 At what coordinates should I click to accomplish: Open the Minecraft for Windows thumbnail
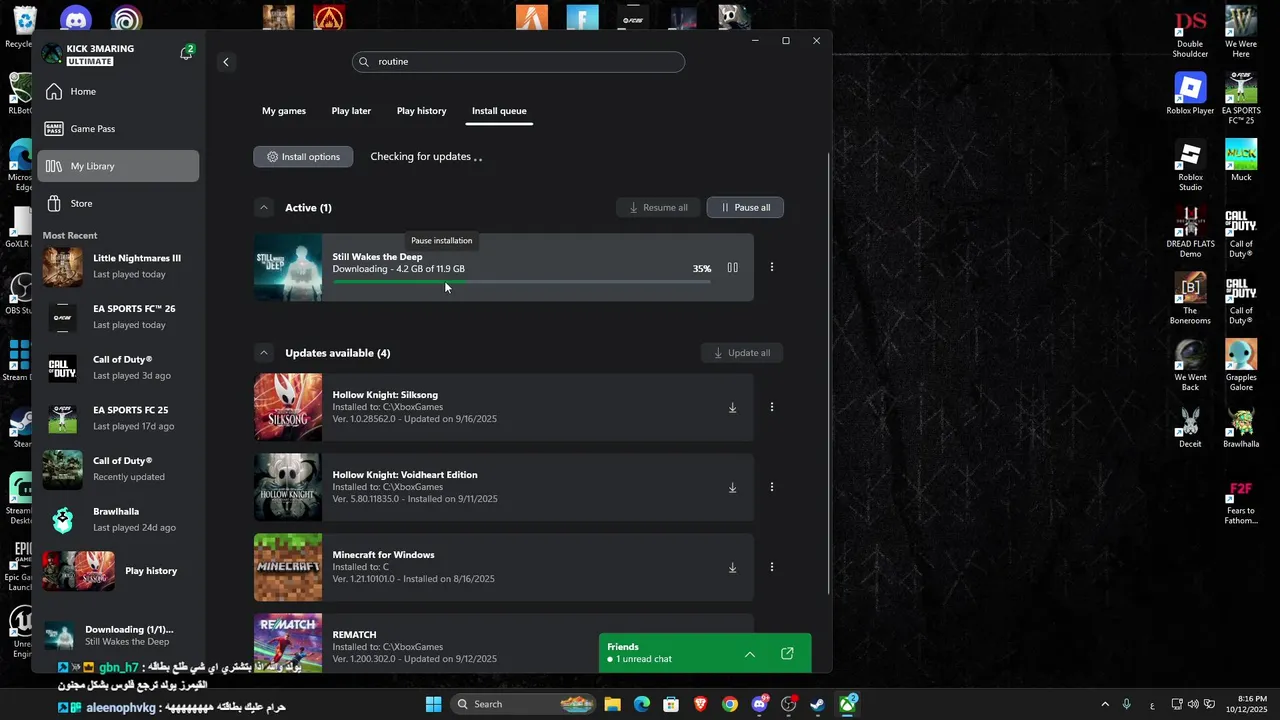click(288, 567)
